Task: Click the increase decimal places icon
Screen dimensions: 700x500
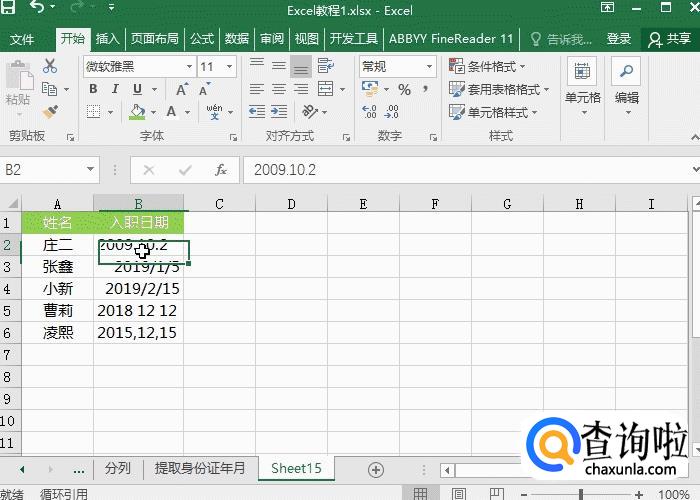Action: click(369, 112)
